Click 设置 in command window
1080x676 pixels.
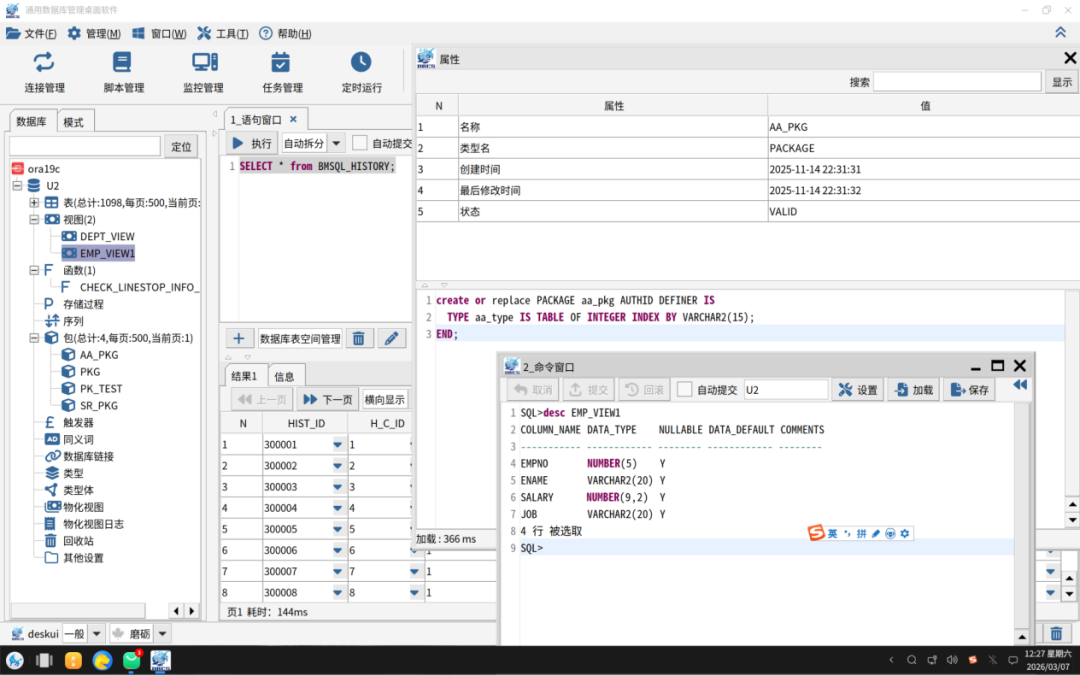tap(858, 390)
